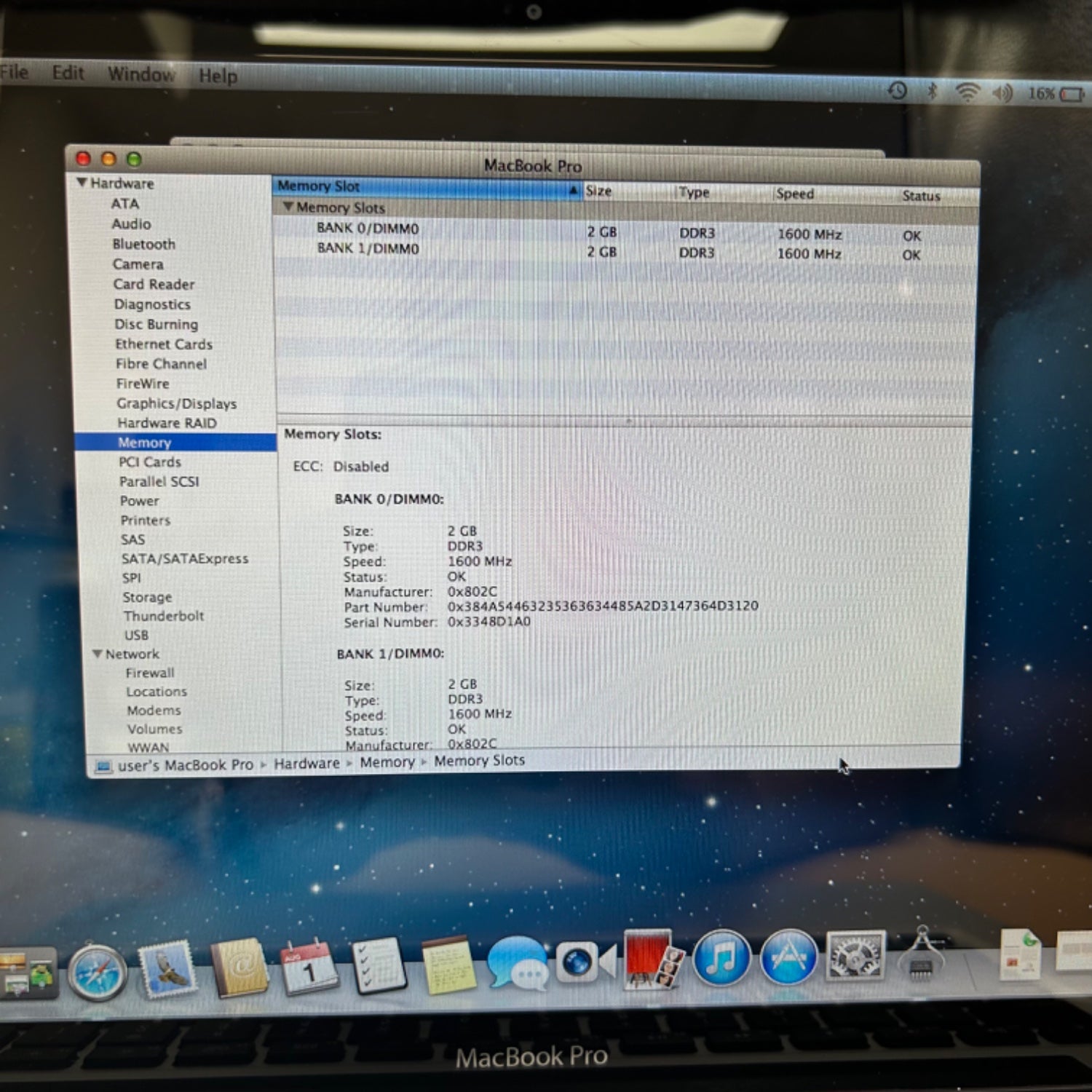Select Printers in the sidebar
This screenshot has width=1092, height=1092.
click(x=146, y=521)
